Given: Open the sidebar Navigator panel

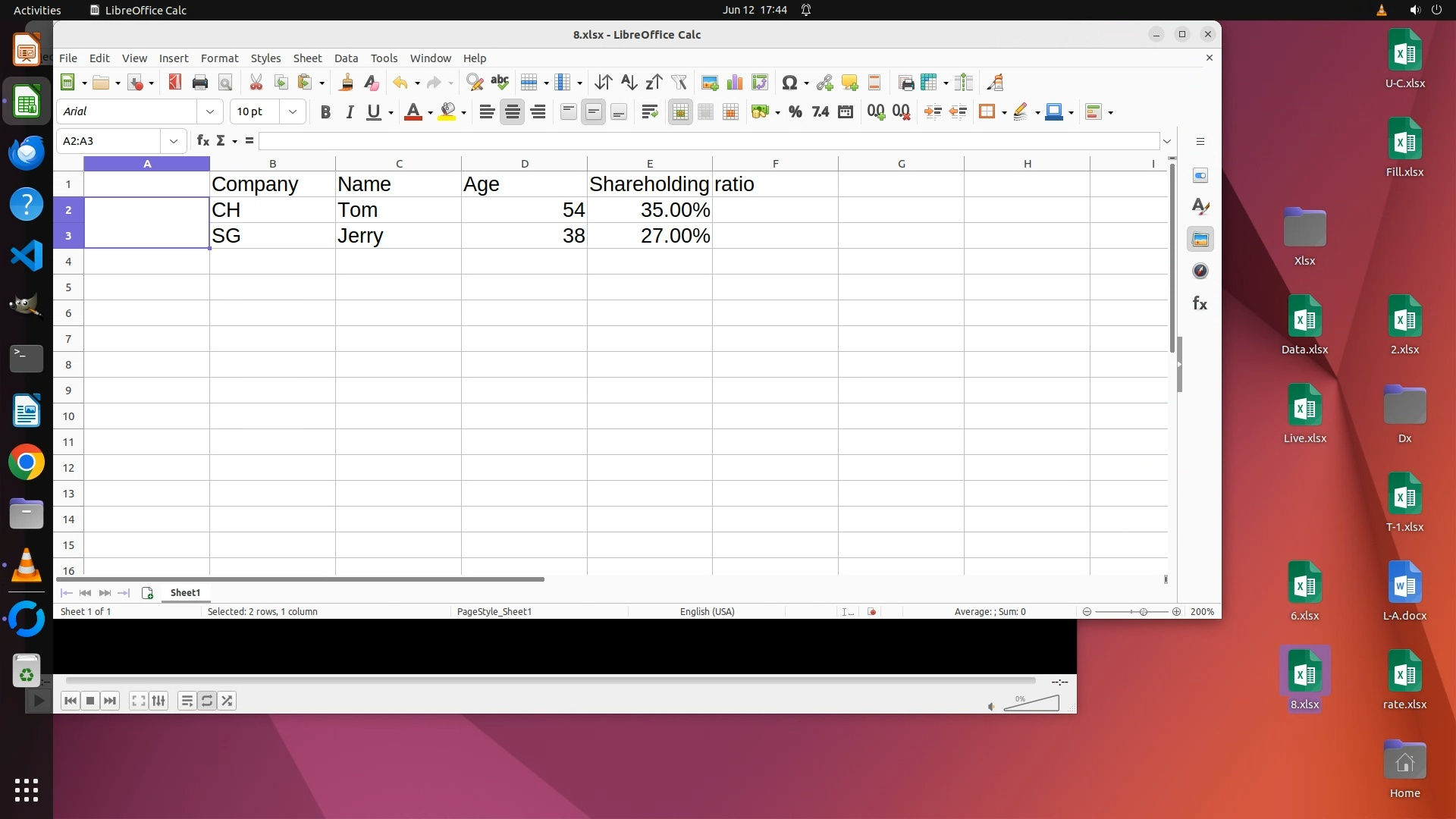Looking at the screenshot, I should point(1200,271).
